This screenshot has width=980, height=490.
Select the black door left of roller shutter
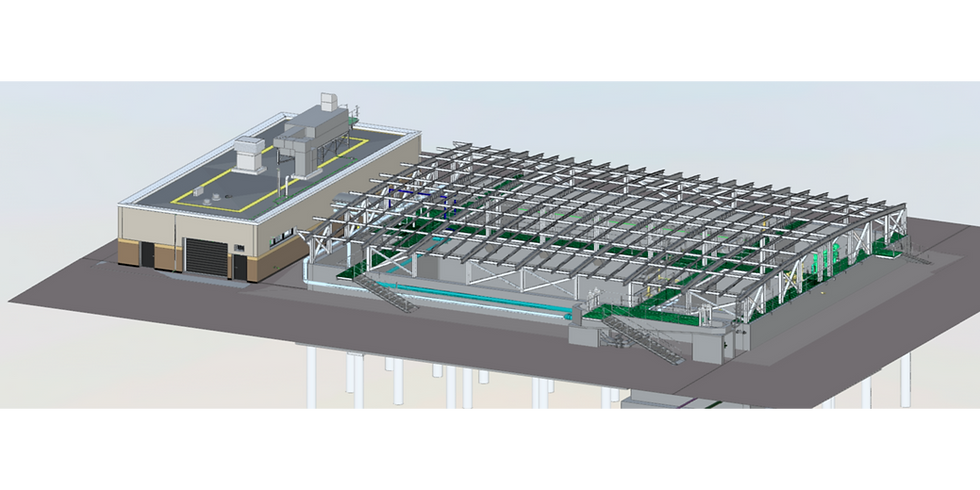coord(148,255)
